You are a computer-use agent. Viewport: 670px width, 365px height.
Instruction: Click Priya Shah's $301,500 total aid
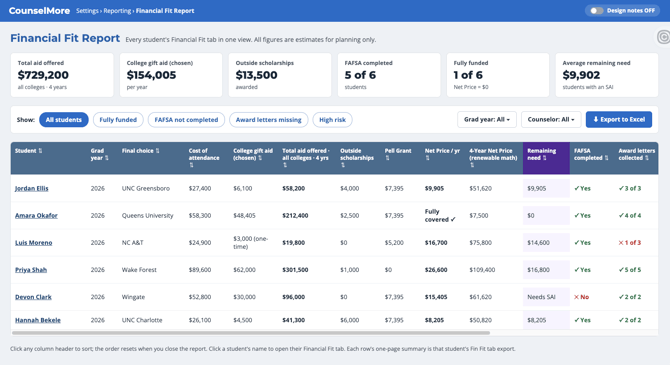295,270
